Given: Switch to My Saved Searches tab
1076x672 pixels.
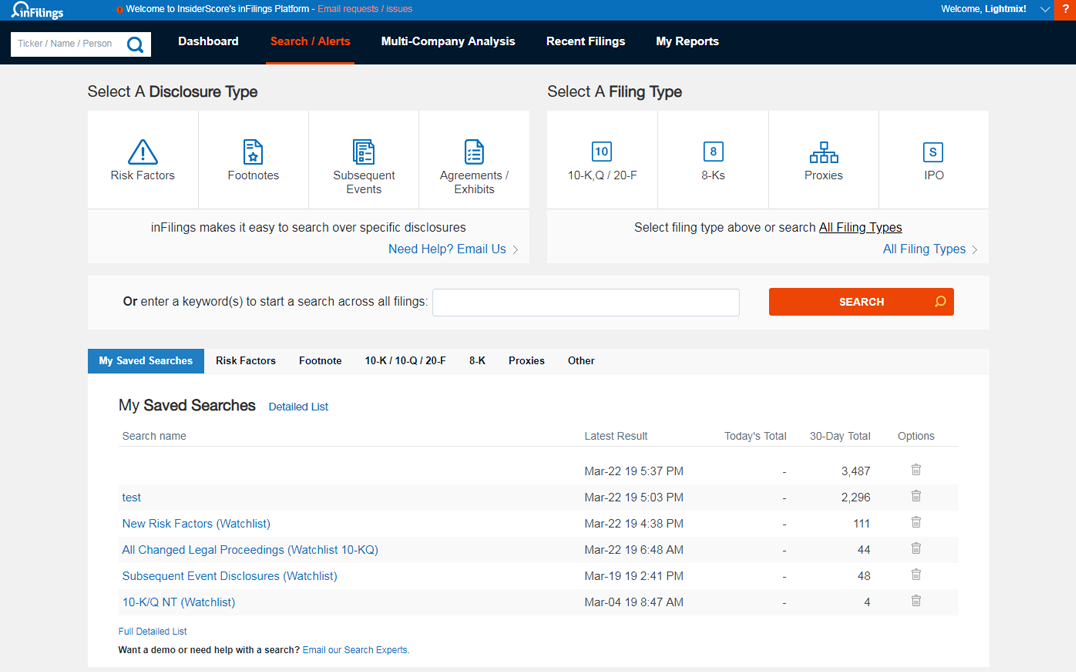Looking at the screenshot, I should point(145,361).
